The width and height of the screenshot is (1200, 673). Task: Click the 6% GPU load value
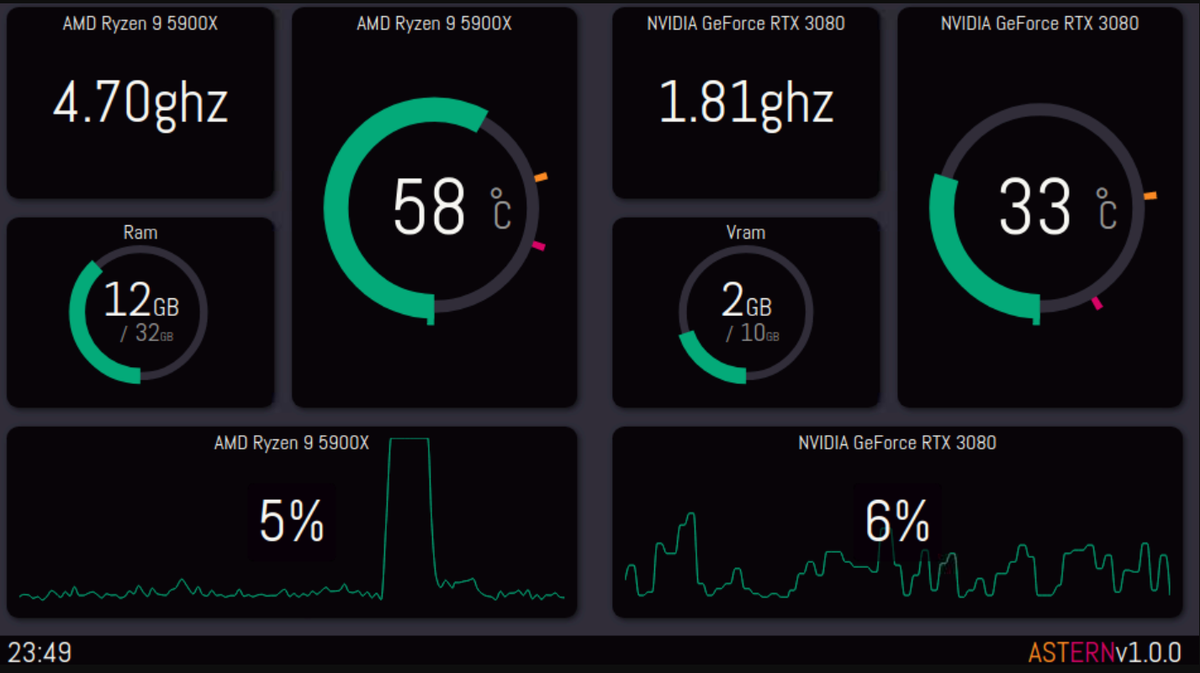click(897, 521)
